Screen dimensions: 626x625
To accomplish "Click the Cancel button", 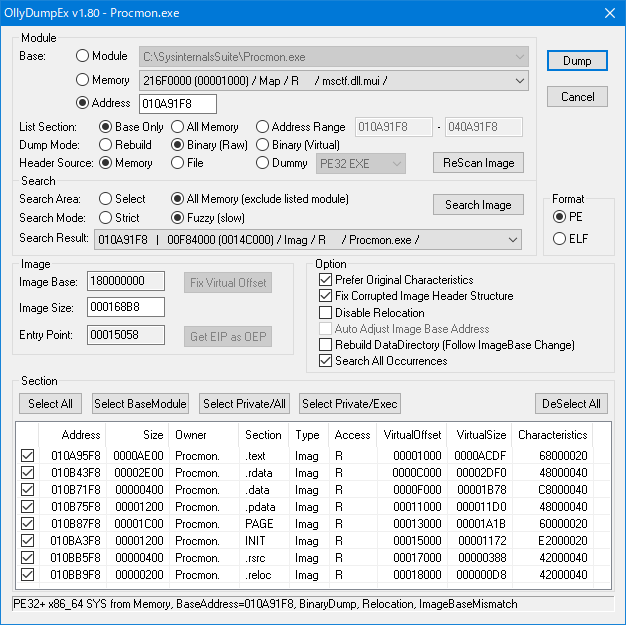I will (577, 97).
